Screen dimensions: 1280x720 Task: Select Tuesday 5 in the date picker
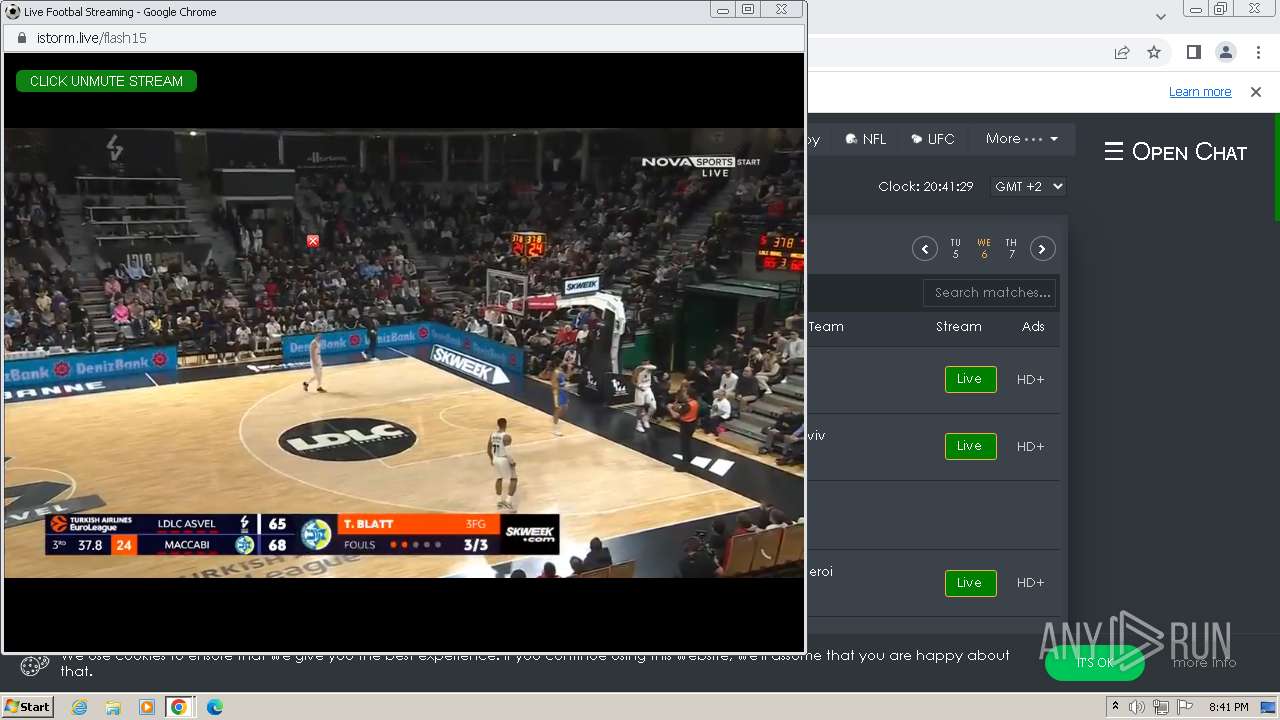click(x=955, y=249)
